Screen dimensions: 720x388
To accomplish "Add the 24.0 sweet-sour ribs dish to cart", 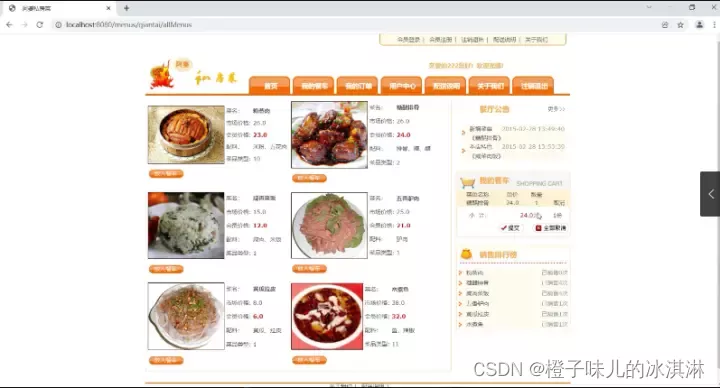I will tap(309, 178).
